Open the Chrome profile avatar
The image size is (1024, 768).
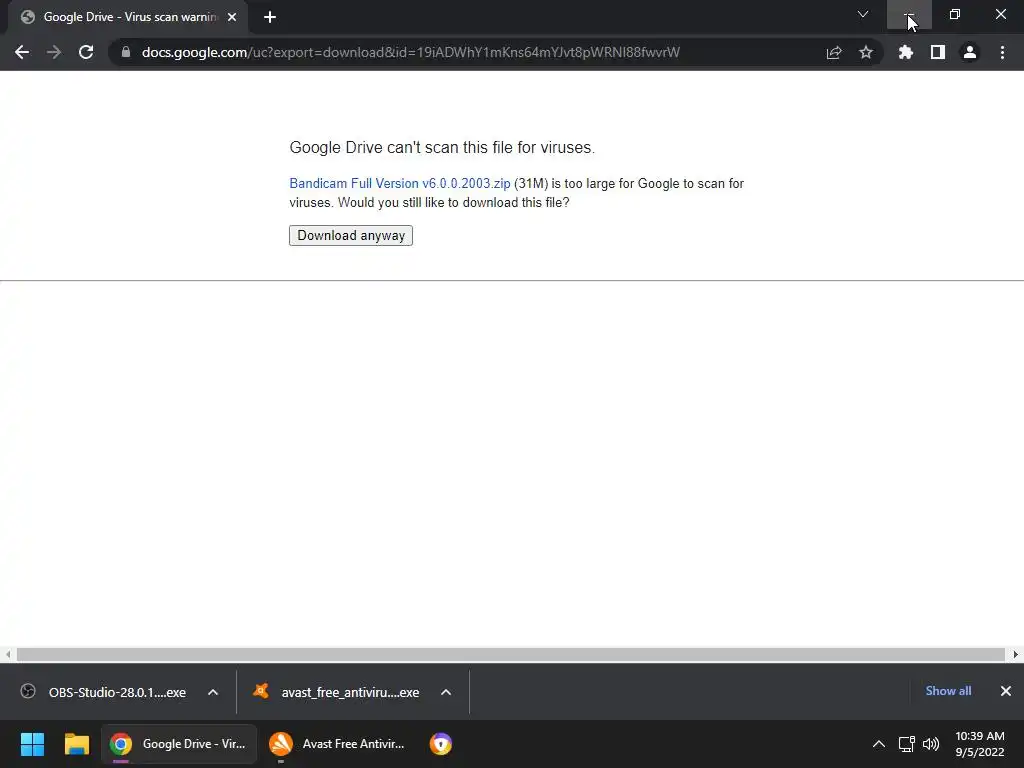click(x=970, y=52)
